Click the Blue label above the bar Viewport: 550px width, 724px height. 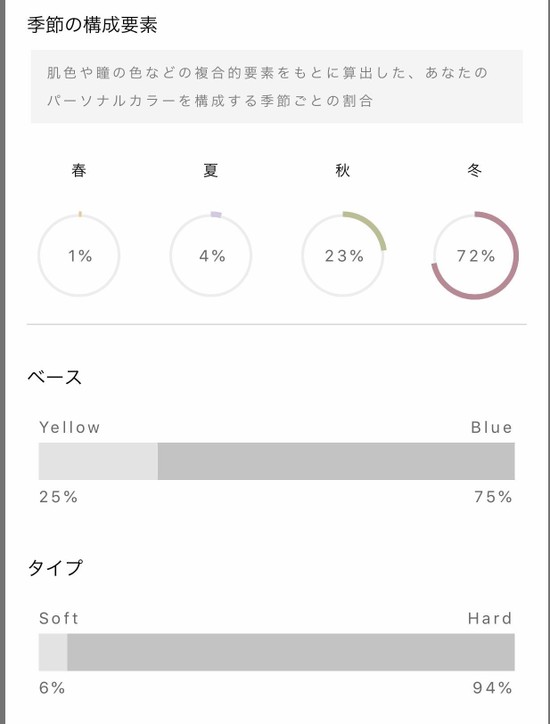pyautogui.click(x=491, y=427)
